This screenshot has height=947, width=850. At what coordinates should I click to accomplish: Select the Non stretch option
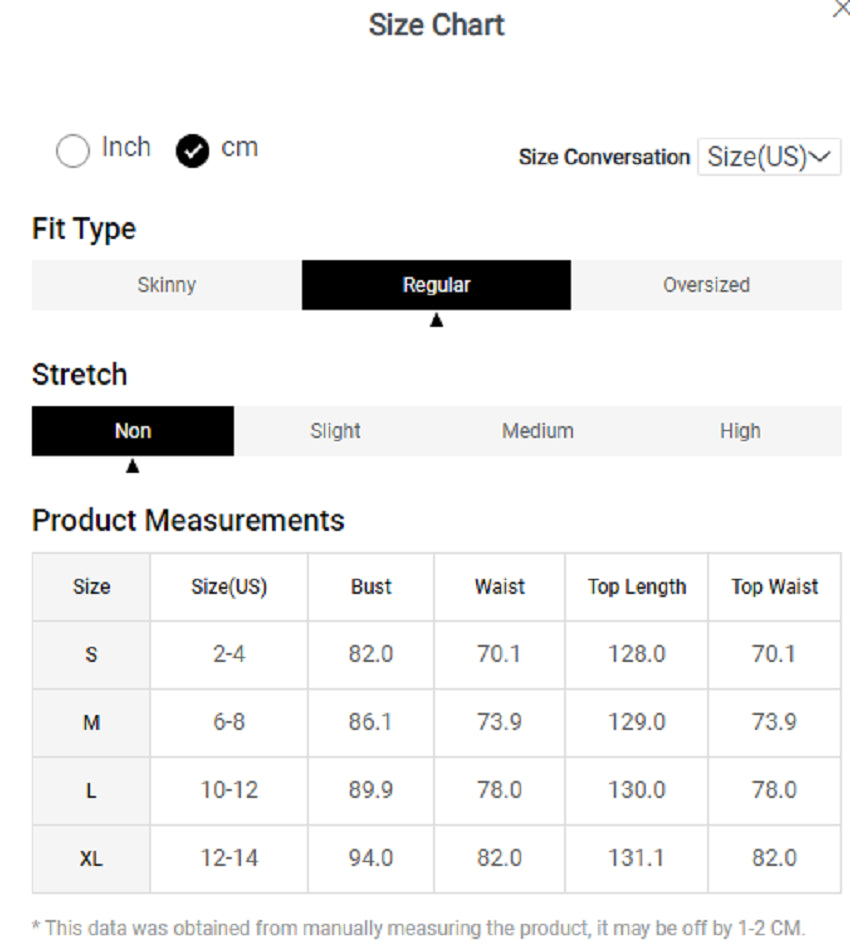tap(133, 431)
